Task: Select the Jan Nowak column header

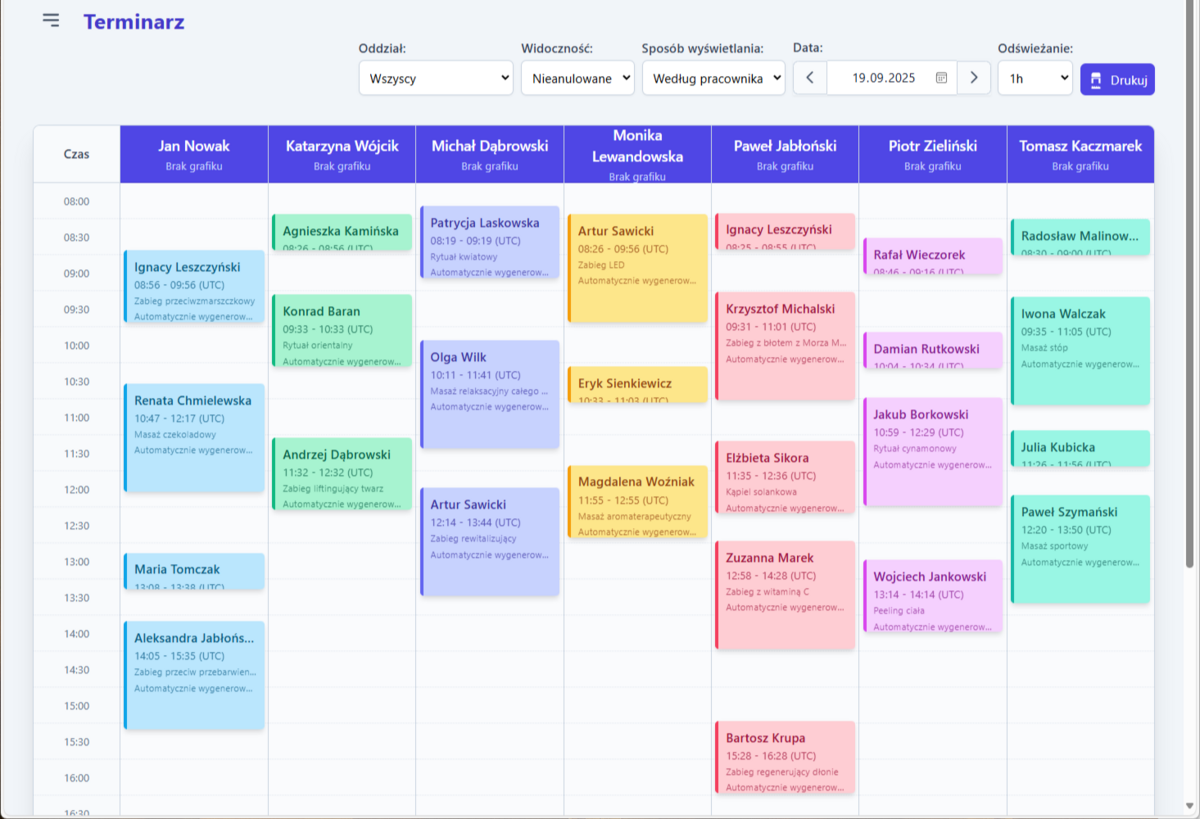Action: (194, 154)
